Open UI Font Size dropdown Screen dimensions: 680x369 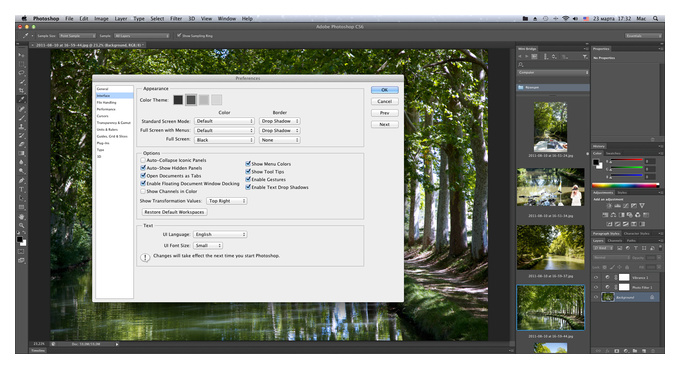click(208, 246)
